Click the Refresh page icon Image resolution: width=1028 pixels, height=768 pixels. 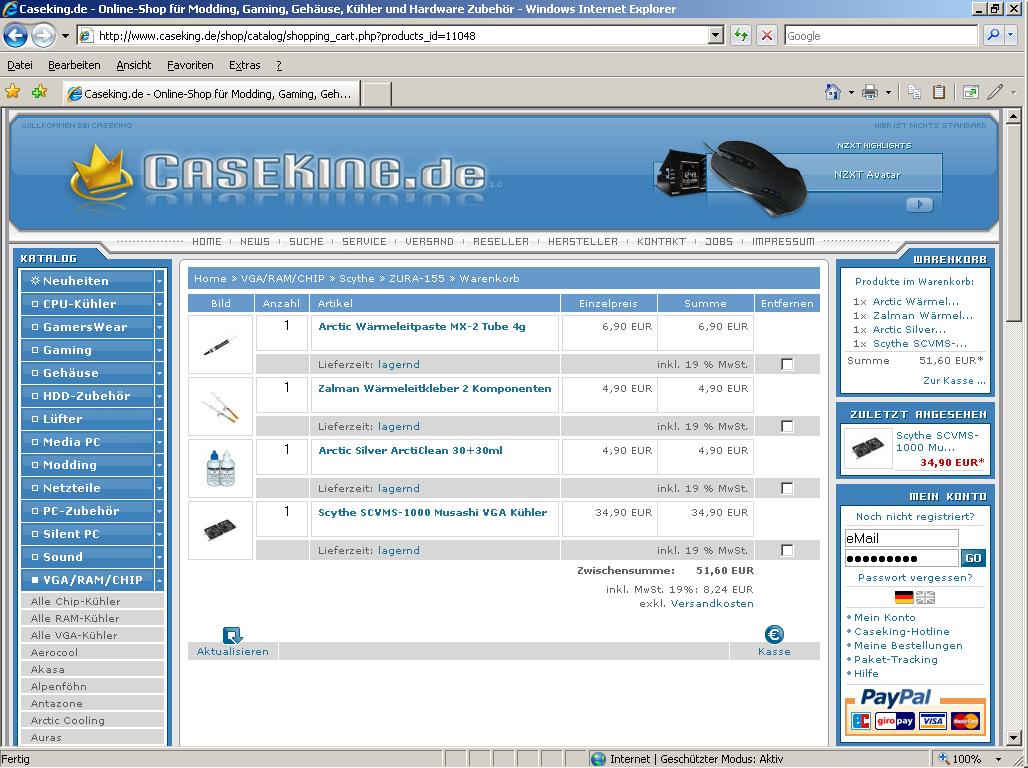(741, 35)
